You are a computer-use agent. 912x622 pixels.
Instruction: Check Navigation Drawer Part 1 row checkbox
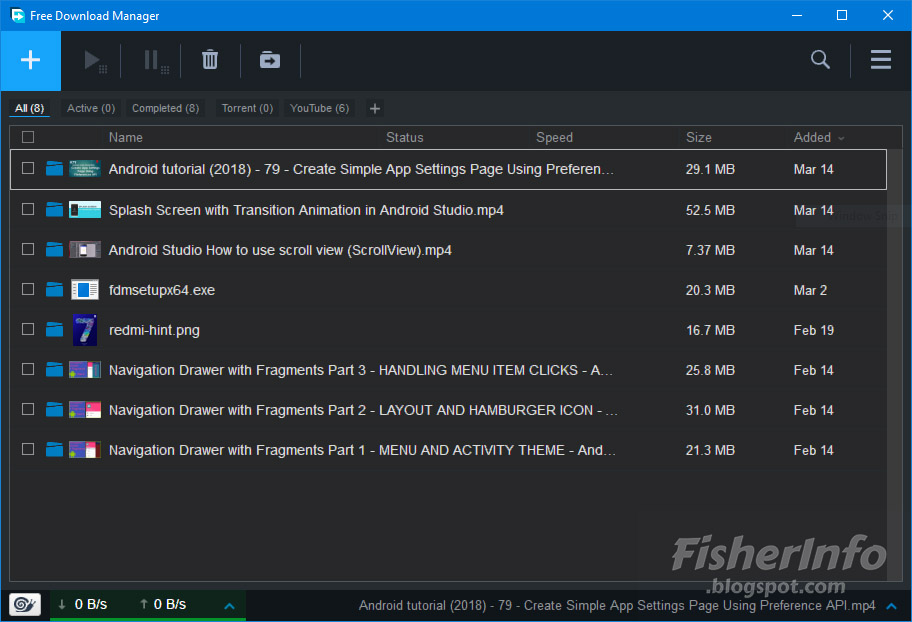pyautogui.click(x=28, y=449)
